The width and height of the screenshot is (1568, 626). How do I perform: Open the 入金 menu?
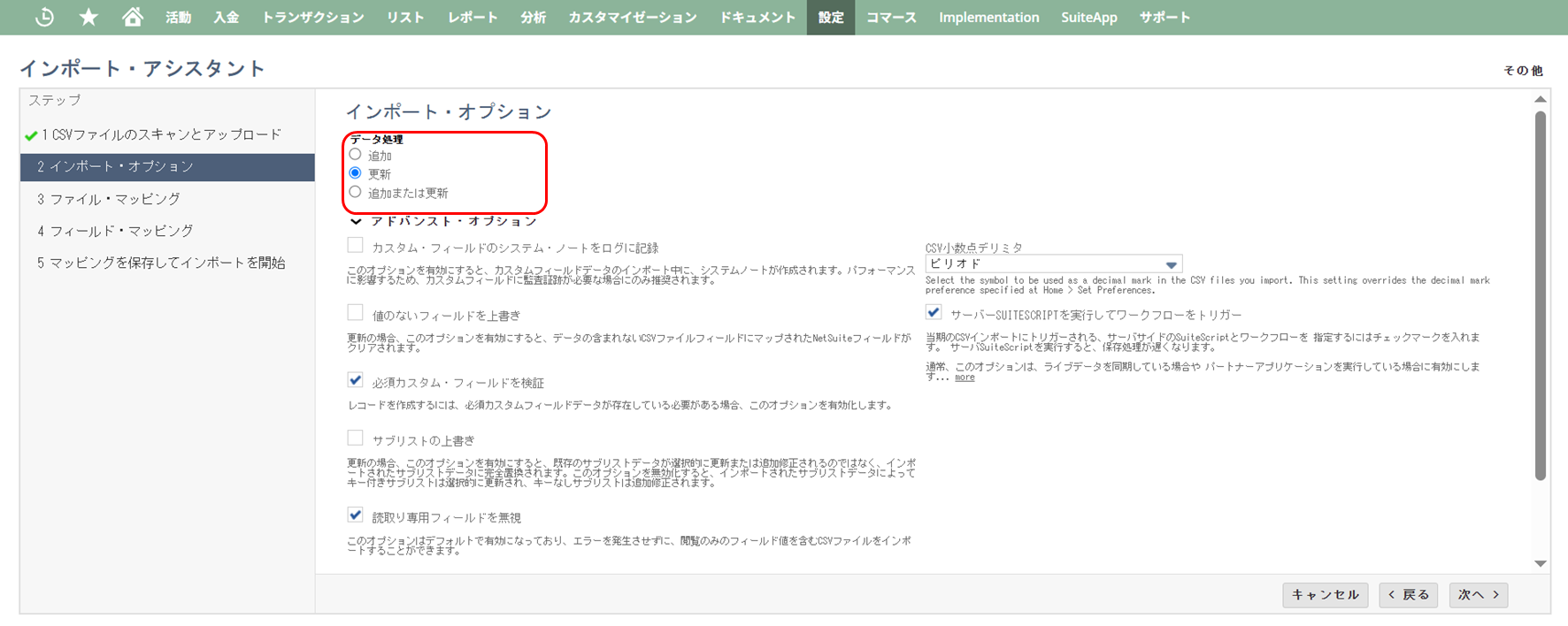coord(226,17)
